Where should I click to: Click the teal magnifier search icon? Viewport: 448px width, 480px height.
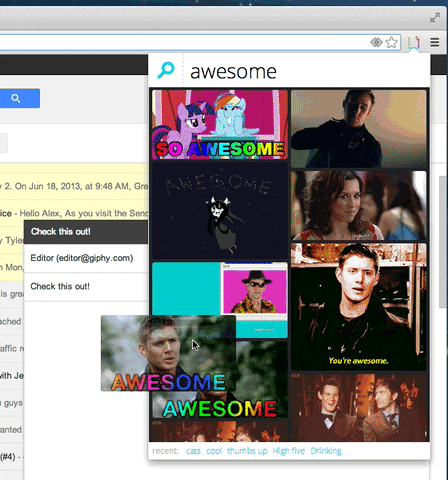166,70
